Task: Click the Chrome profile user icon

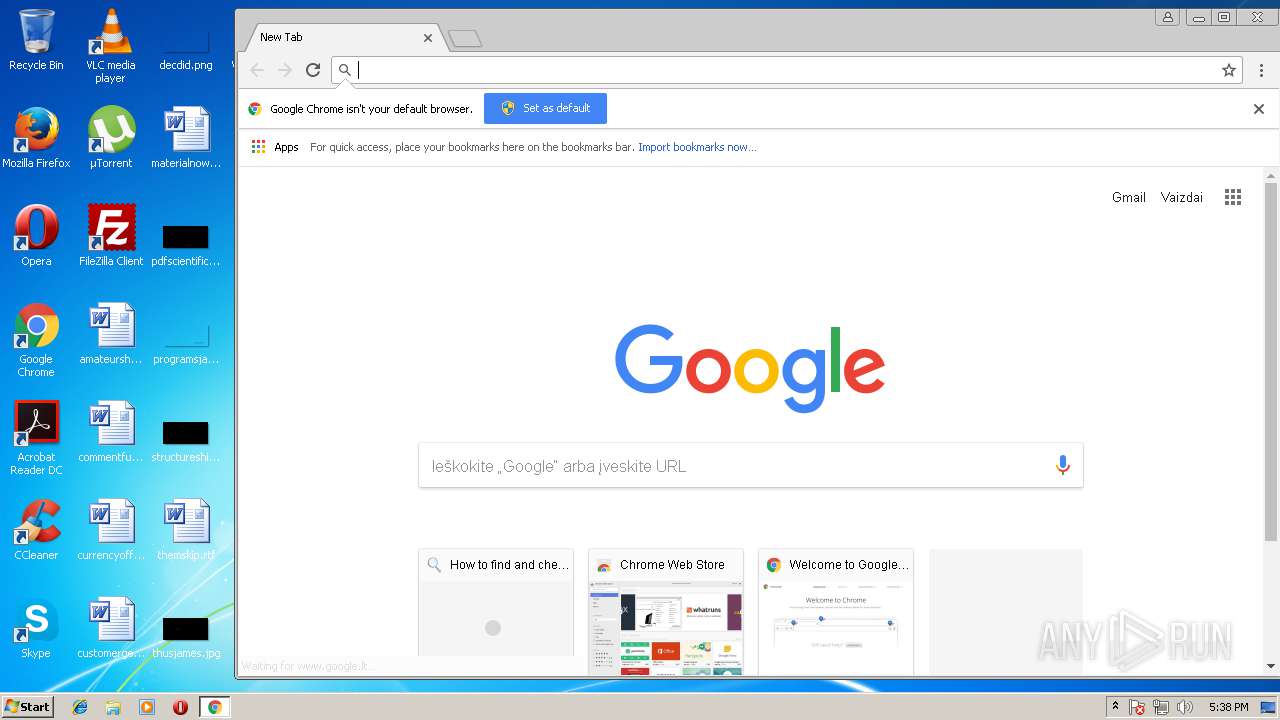Action: (1167, 17)
